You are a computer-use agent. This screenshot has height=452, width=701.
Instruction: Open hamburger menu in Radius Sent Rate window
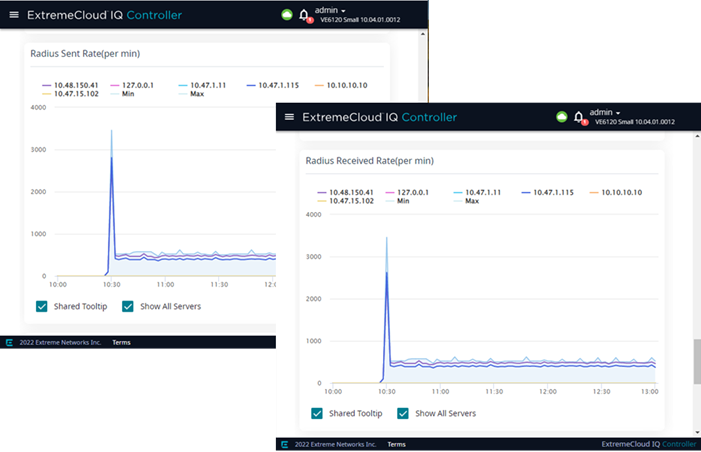point(14,15)
